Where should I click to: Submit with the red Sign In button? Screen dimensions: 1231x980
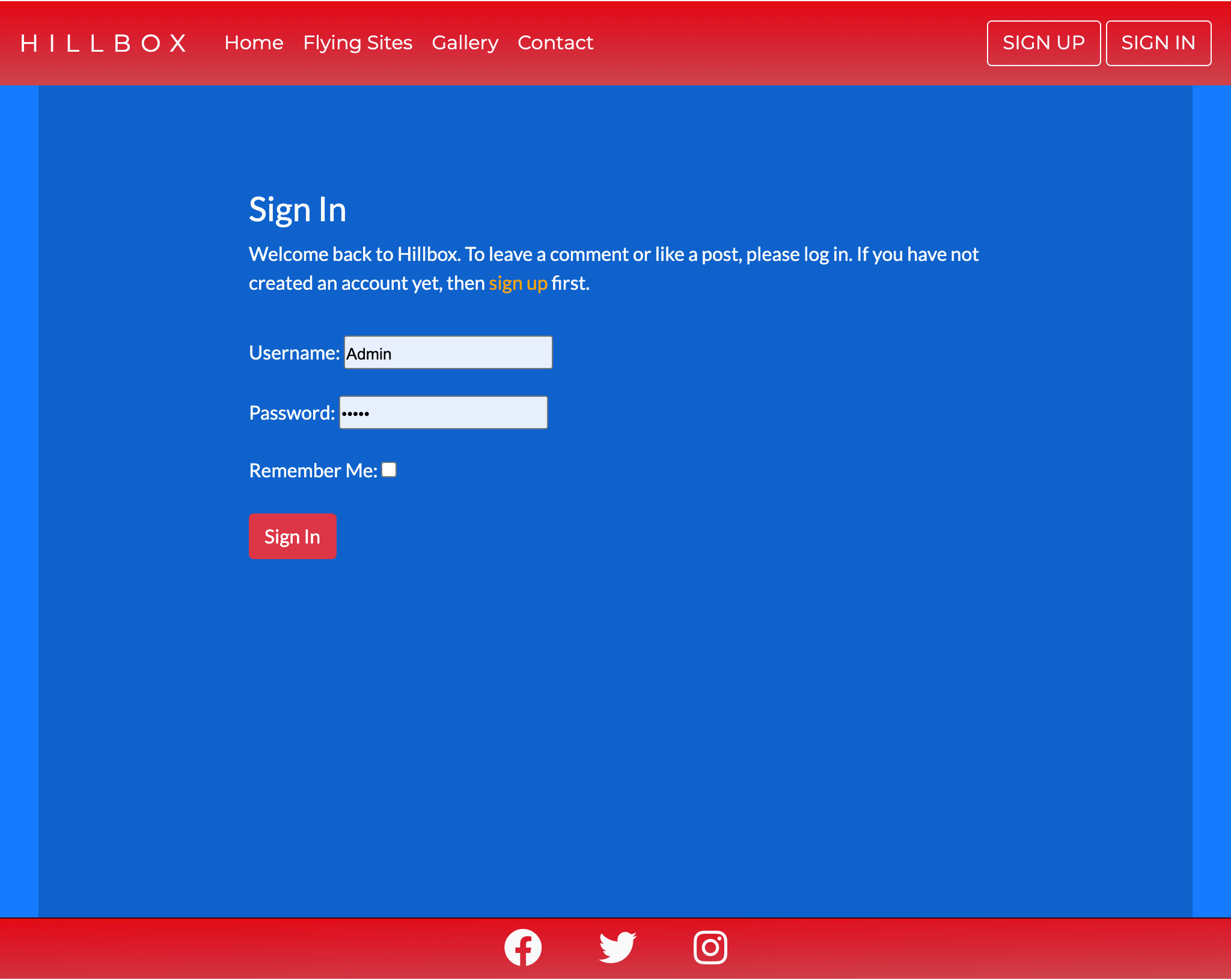click(292, 536)
